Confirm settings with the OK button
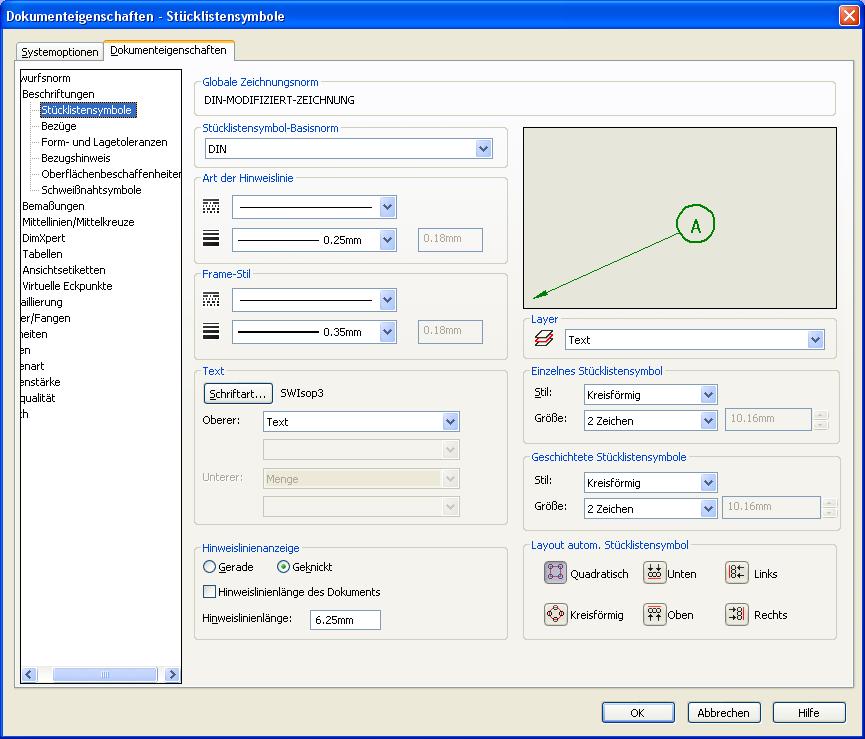 tap(638, 713)
